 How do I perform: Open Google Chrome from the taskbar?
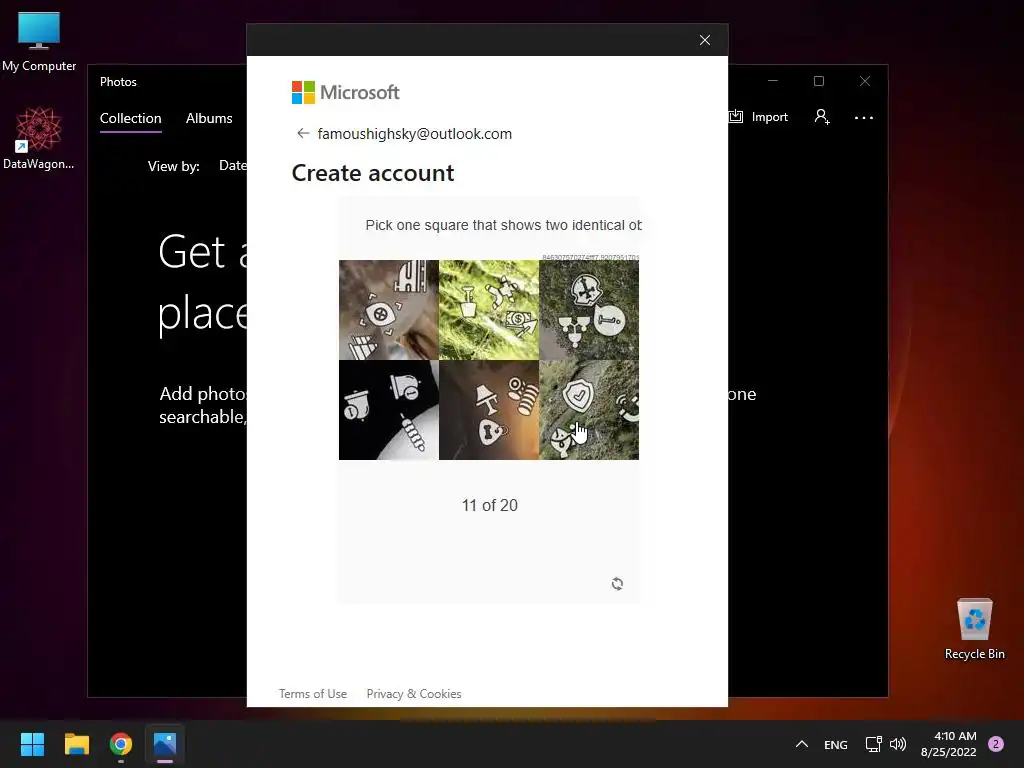coord(121,744)
